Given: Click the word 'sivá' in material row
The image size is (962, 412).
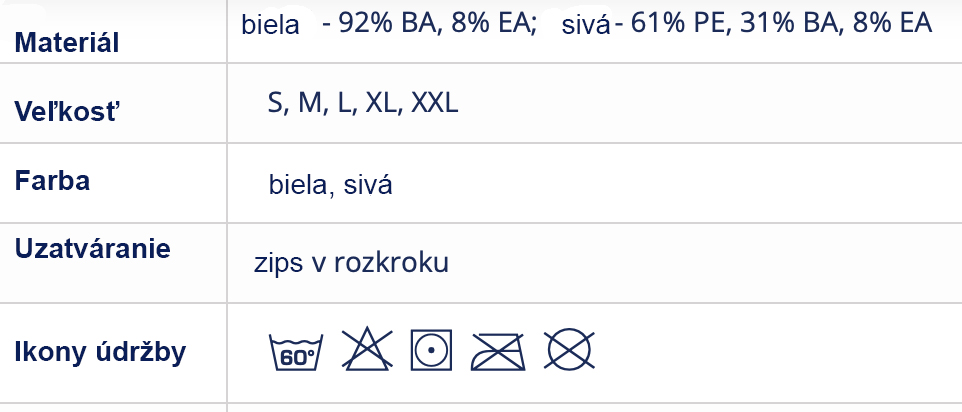Looking at the screenshot, I should point(586,26).
